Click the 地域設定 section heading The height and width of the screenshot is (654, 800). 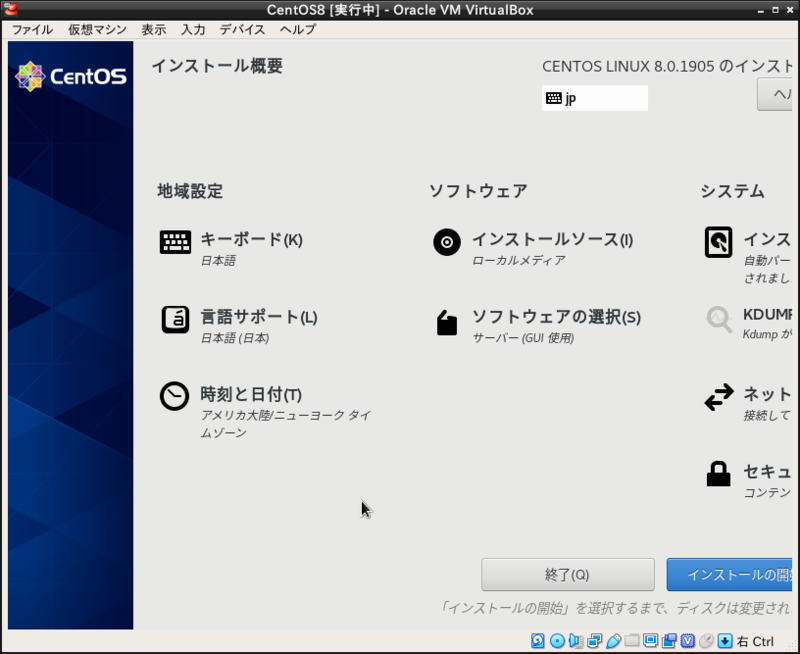[190, 191]
